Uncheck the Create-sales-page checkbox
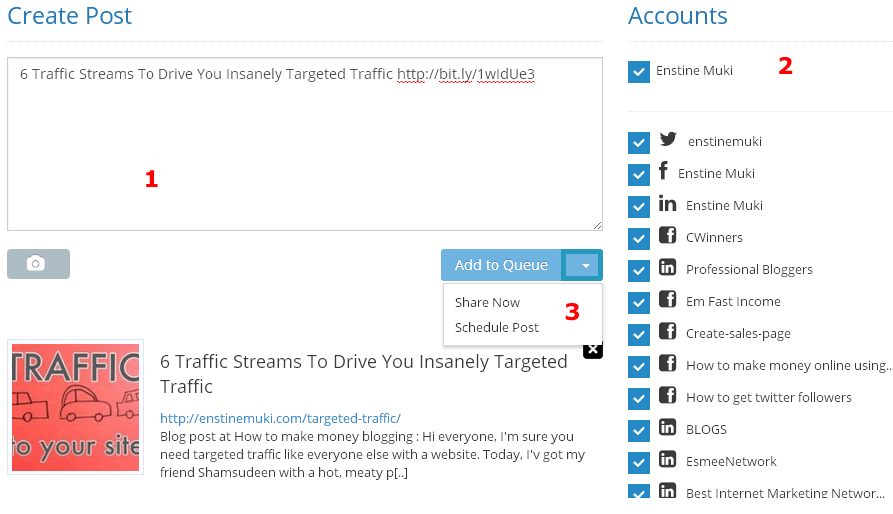The width and height of the screenshot is (893, 514). coord(639,335)
